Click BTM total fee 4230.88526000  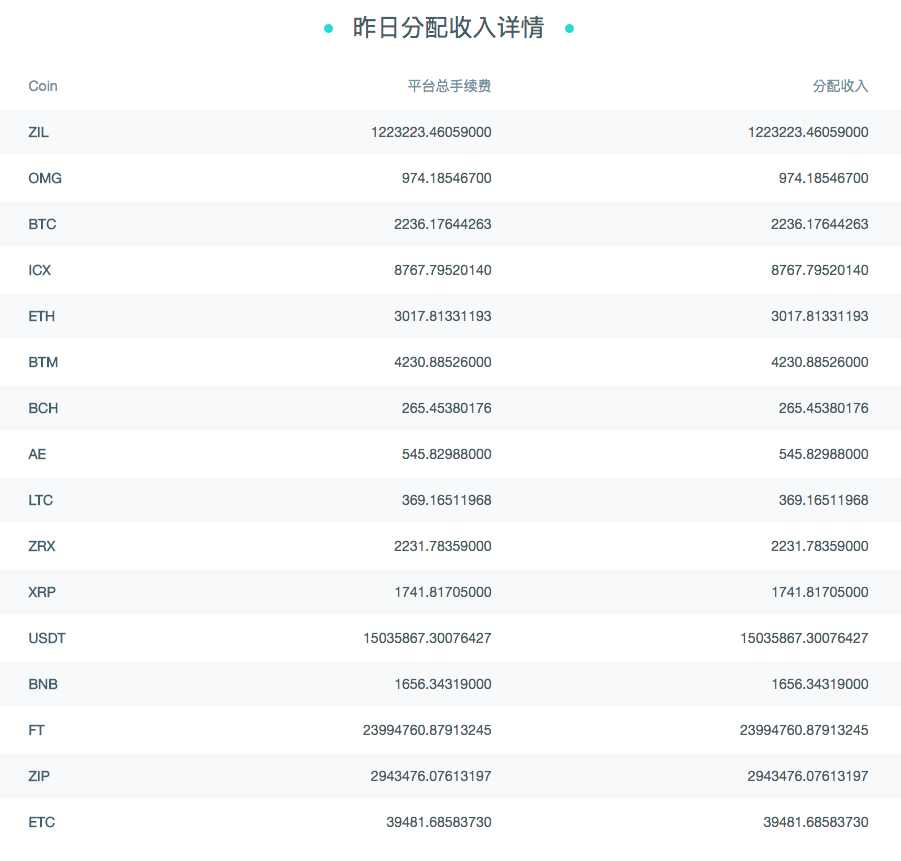(442, 362)
